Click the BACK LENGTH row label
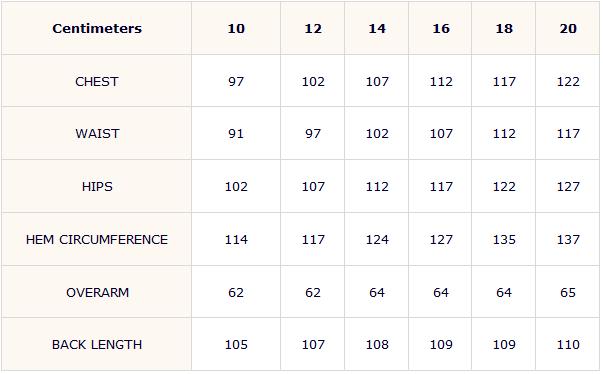The height and width of the screenshot is (374, 603). click(x=97, y=344)
